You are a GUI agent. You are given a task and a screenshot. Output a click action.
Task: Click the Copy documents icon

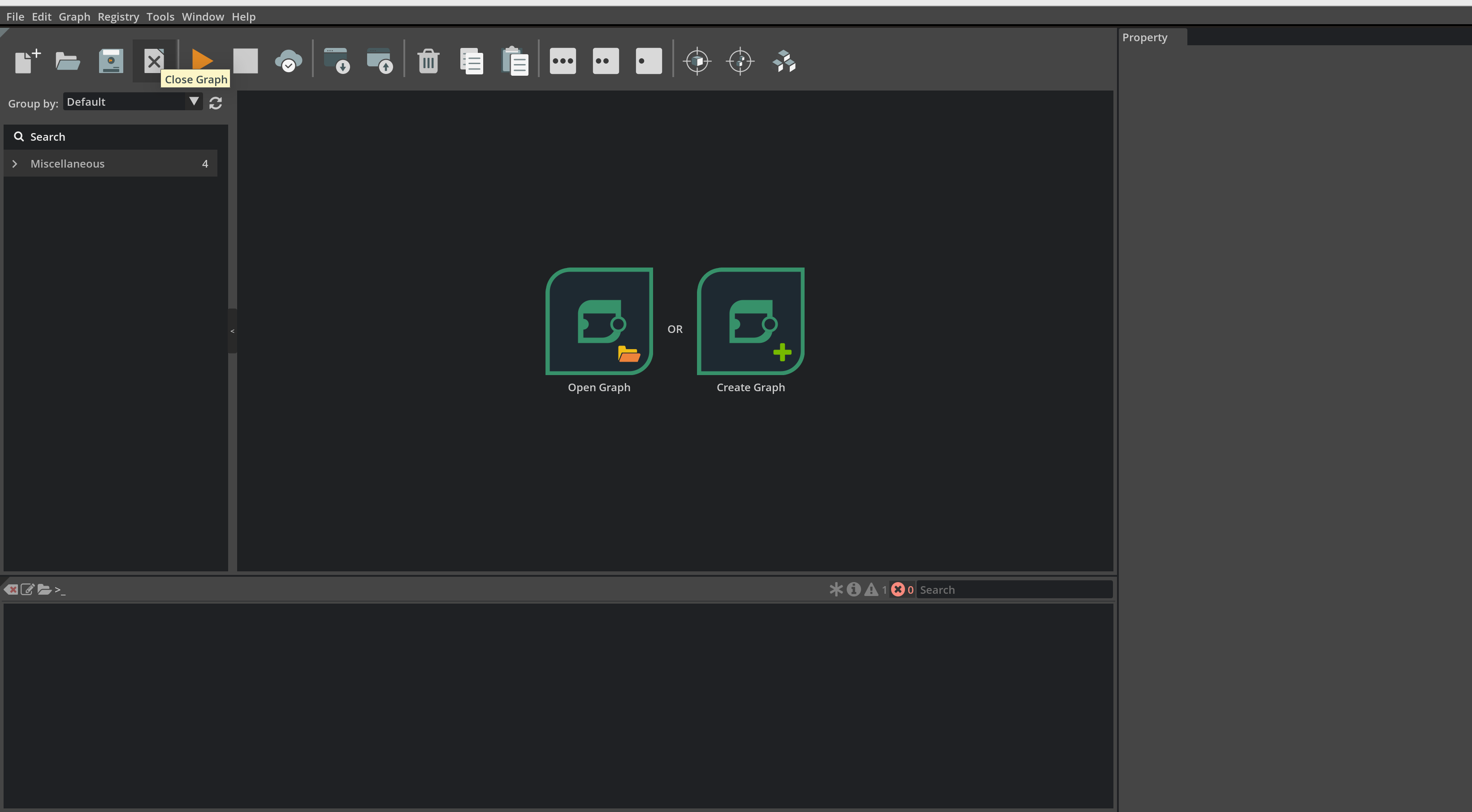(472, 60)
